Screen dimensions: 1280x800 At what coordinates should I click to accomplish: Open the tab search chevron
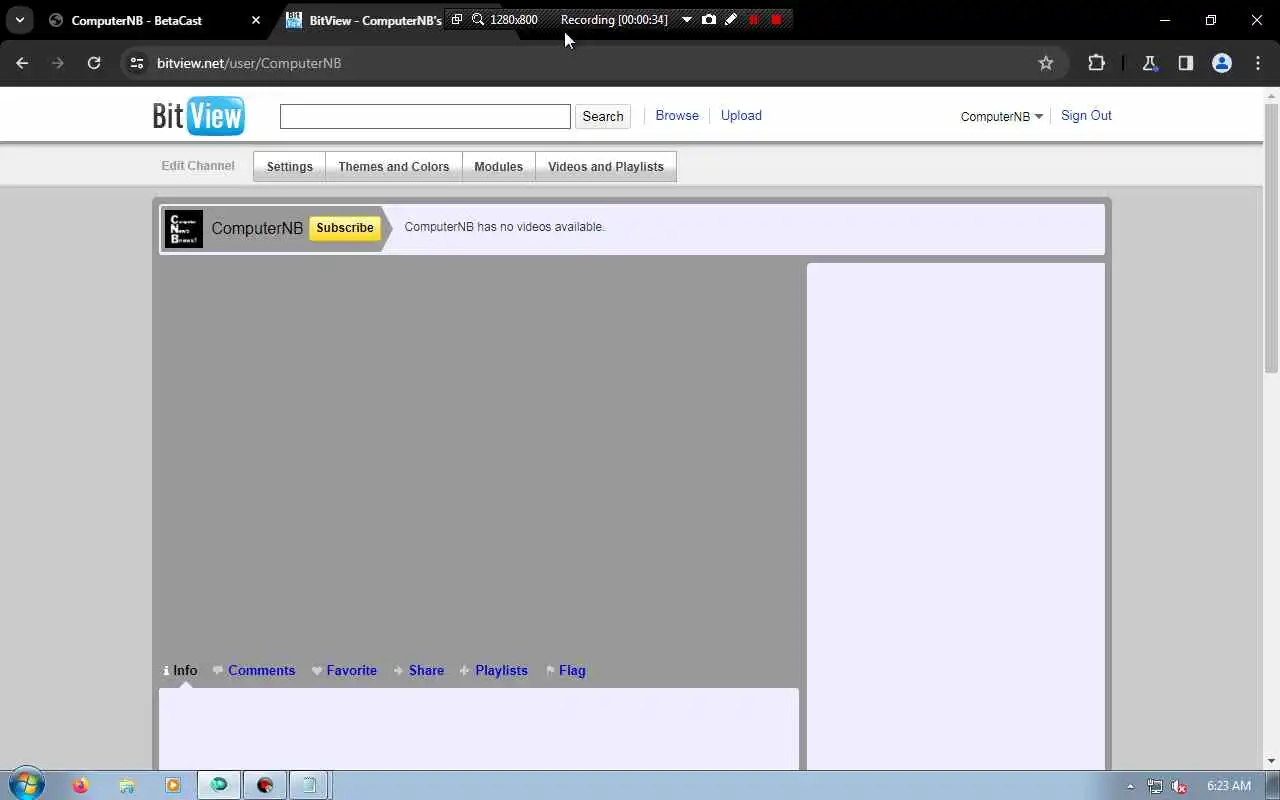pos(19,20)
